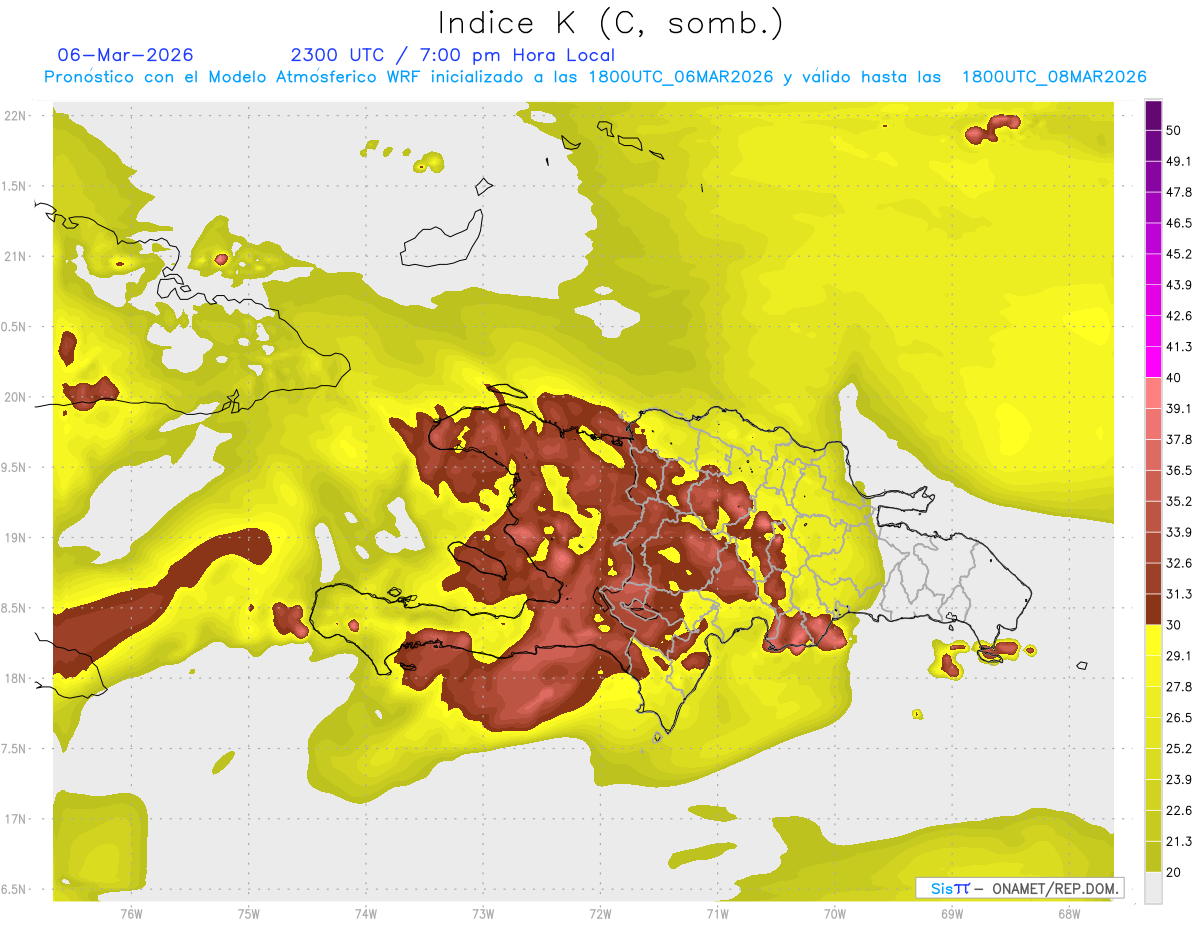Viewport: 1200px width, 927px height.
Task: Click the '22N' latitude label
Action: pos(17,115)
